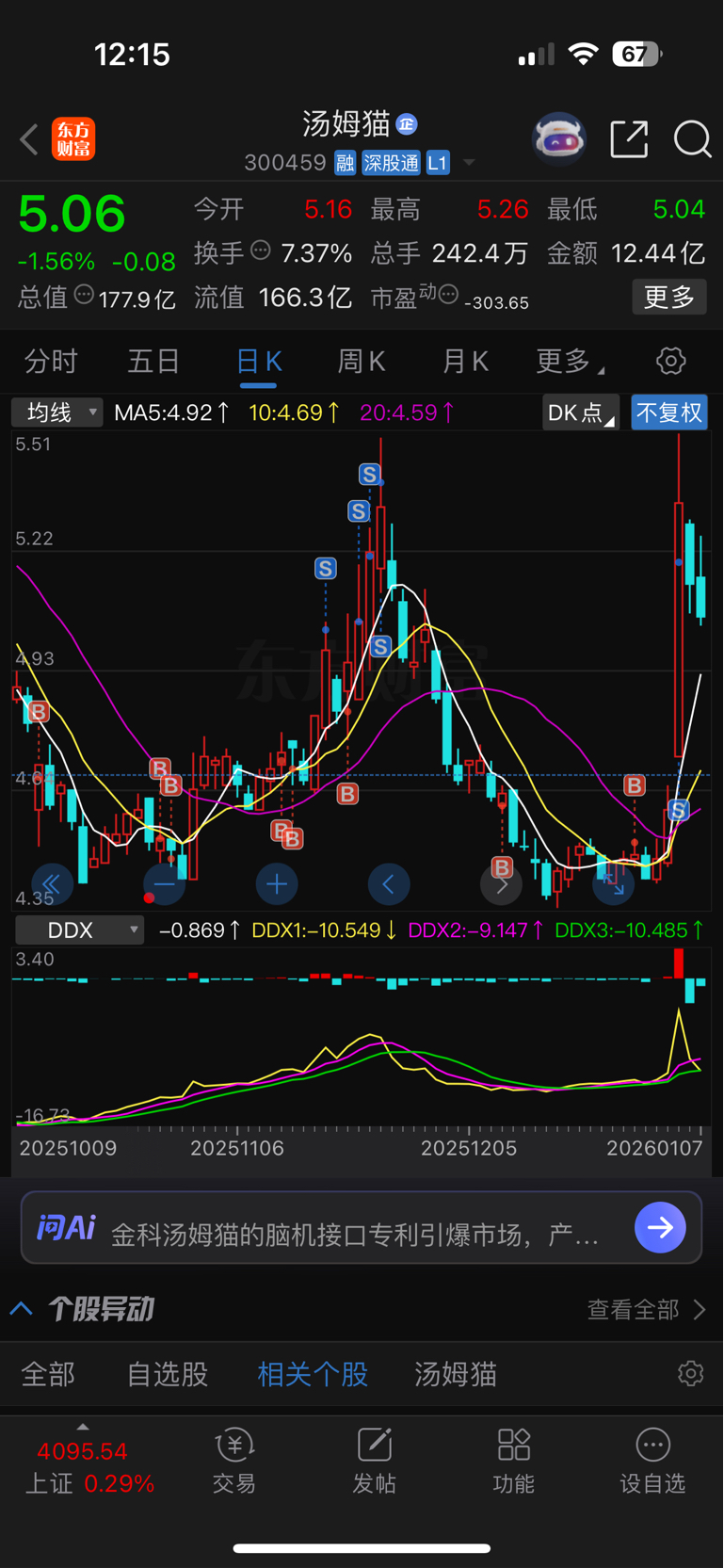Tap the stock code 300459
724x1568 pixels.
click(x=284, y=163)
